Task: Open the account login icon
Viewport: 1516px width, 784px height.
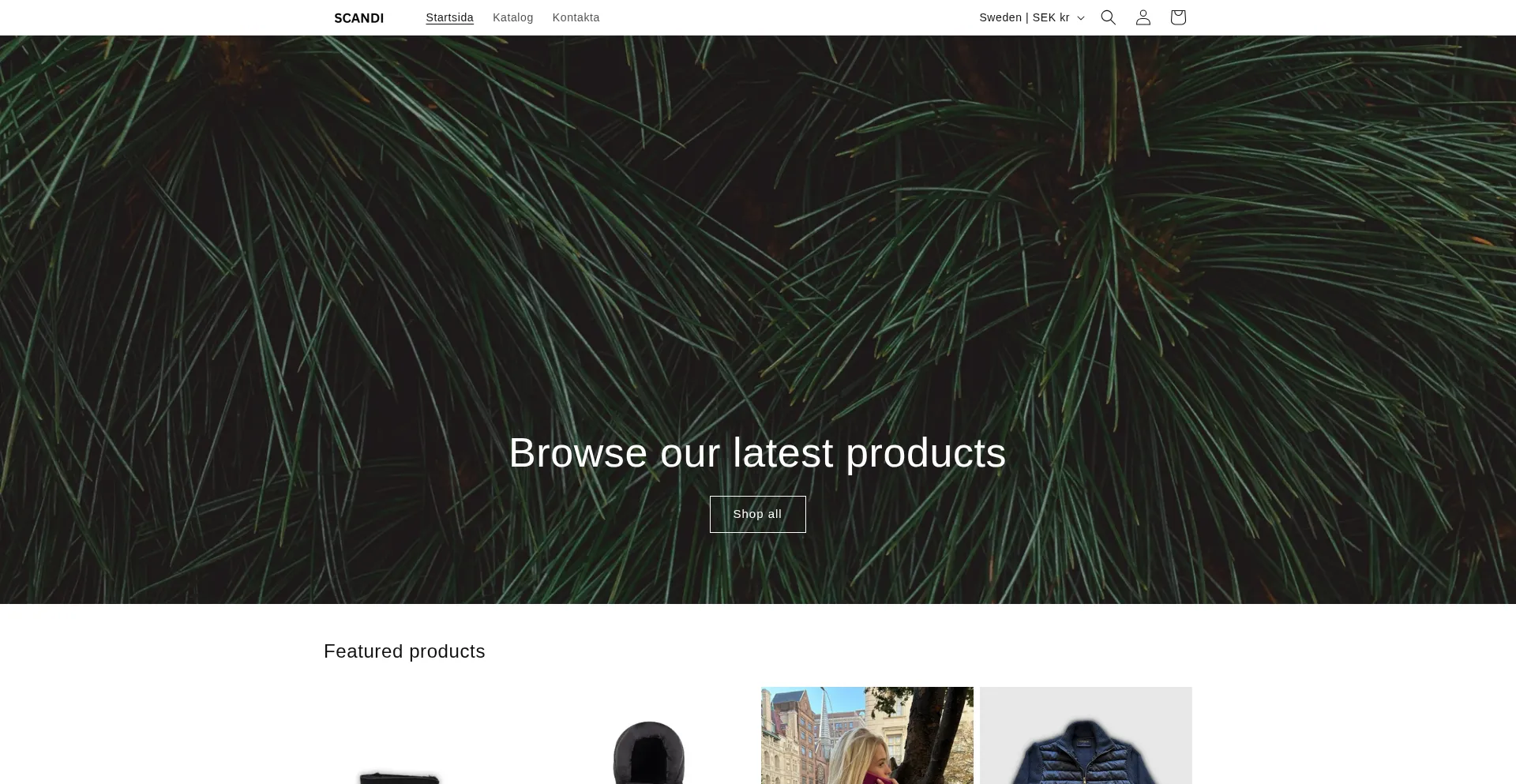Action: pyautogui.click(x=1143, y=17)
